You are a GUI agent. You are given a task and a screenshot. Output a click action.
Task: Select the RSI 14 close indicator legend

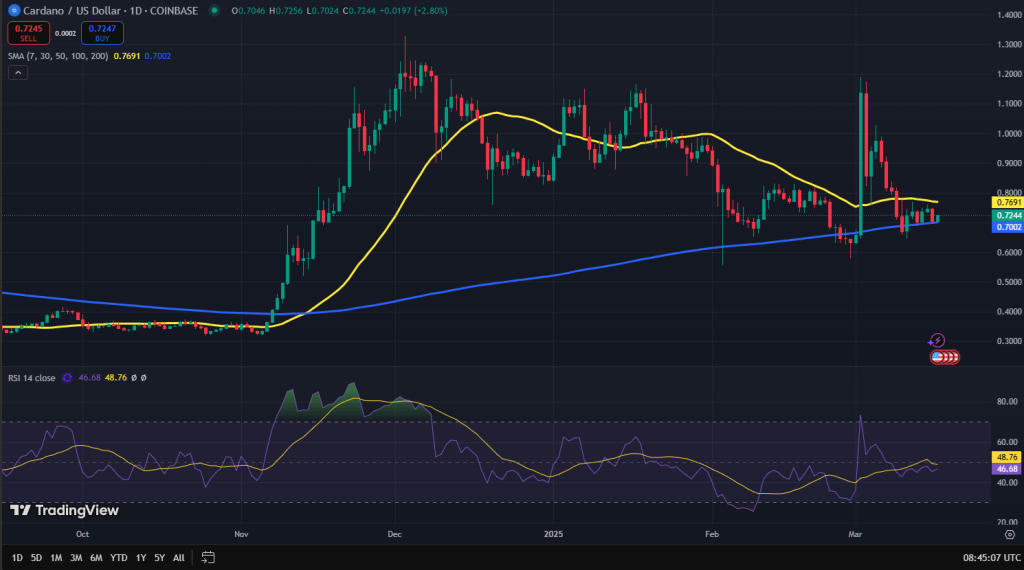click(31, 377)
